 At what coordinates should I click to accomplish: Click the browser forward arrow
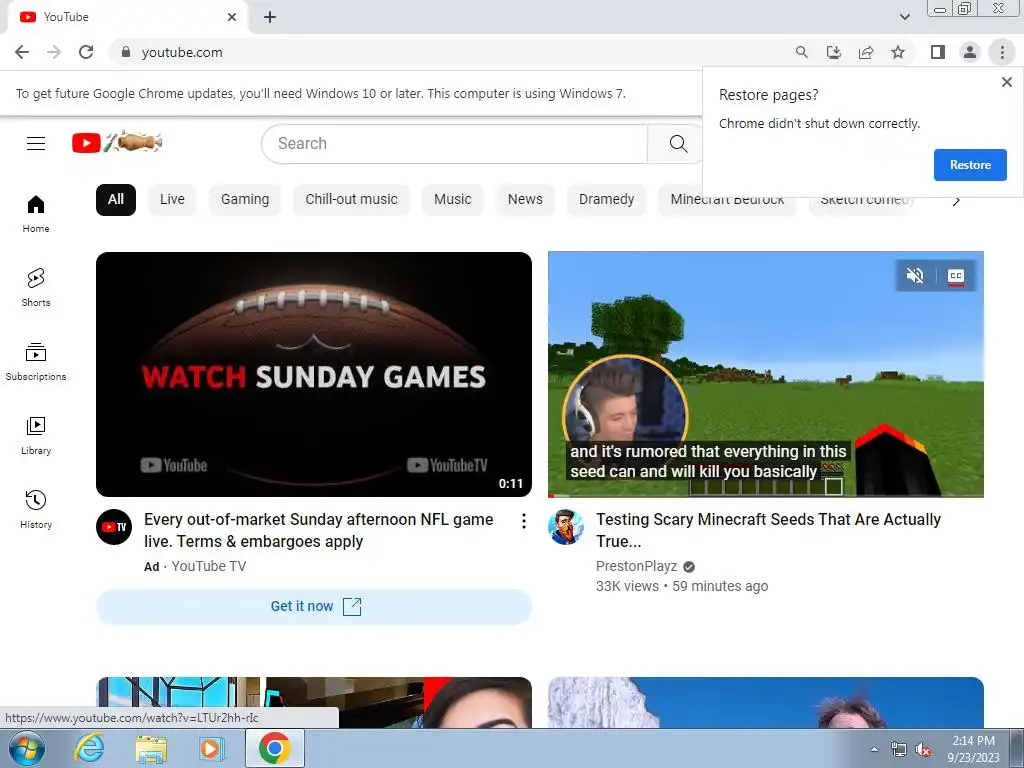54,52
